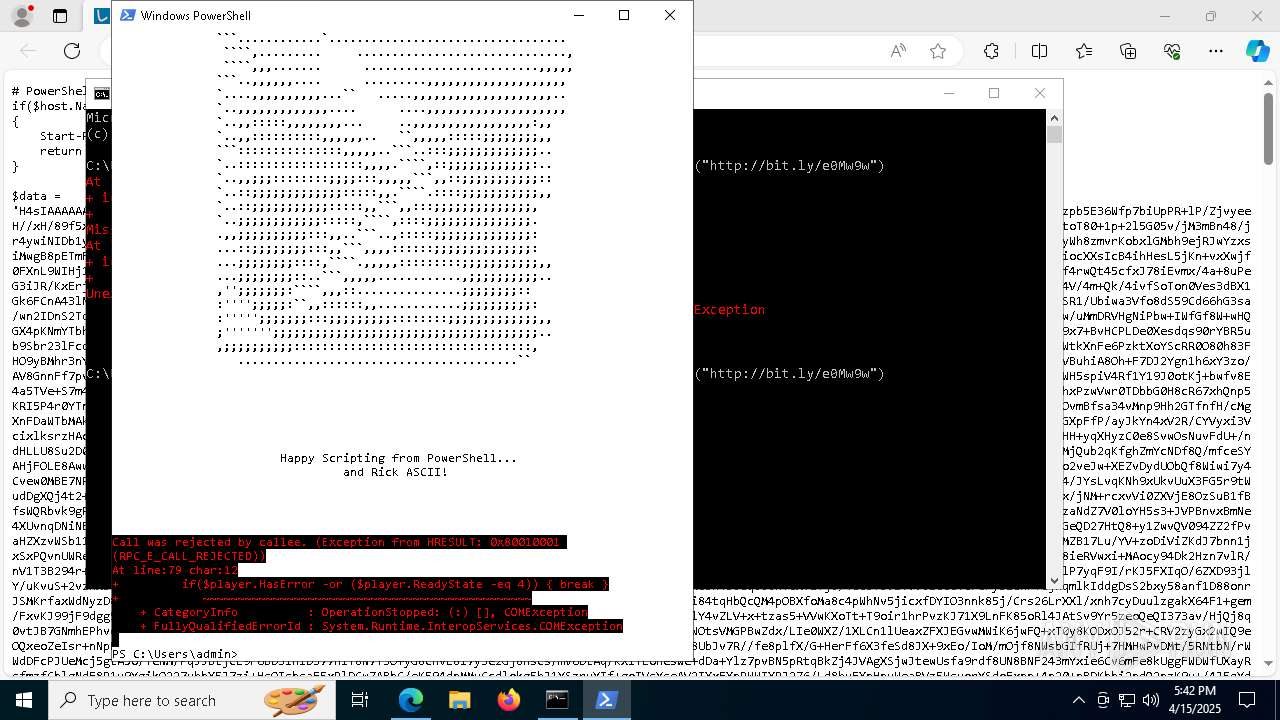Open Edge favorites list icon
The width and height of the screenshot is (1280, 720).
point(1084,51)
